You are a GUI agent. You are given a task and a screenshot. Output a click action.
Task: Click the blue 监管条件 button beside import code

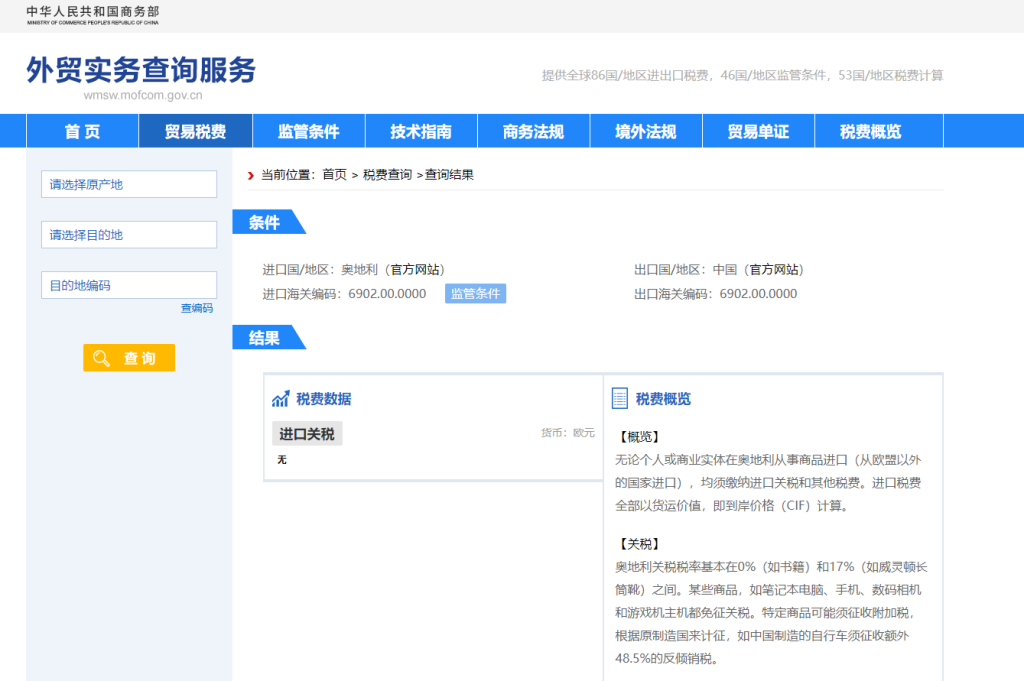tap(475, 294)
